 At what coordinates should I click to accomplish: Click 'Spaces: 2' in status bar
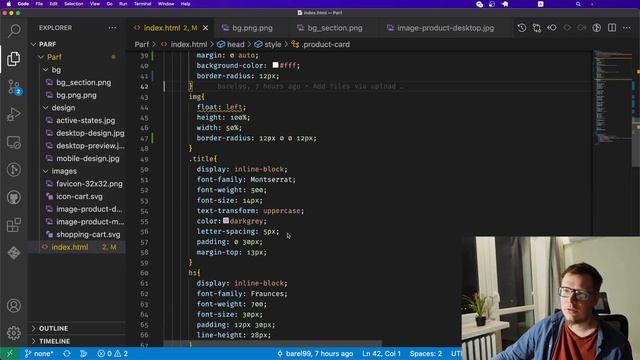pos(426,353)
